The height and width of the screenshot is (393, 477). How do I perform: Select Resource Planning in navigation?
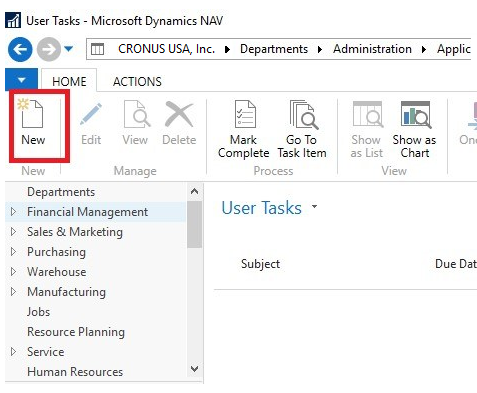(76, 332)
